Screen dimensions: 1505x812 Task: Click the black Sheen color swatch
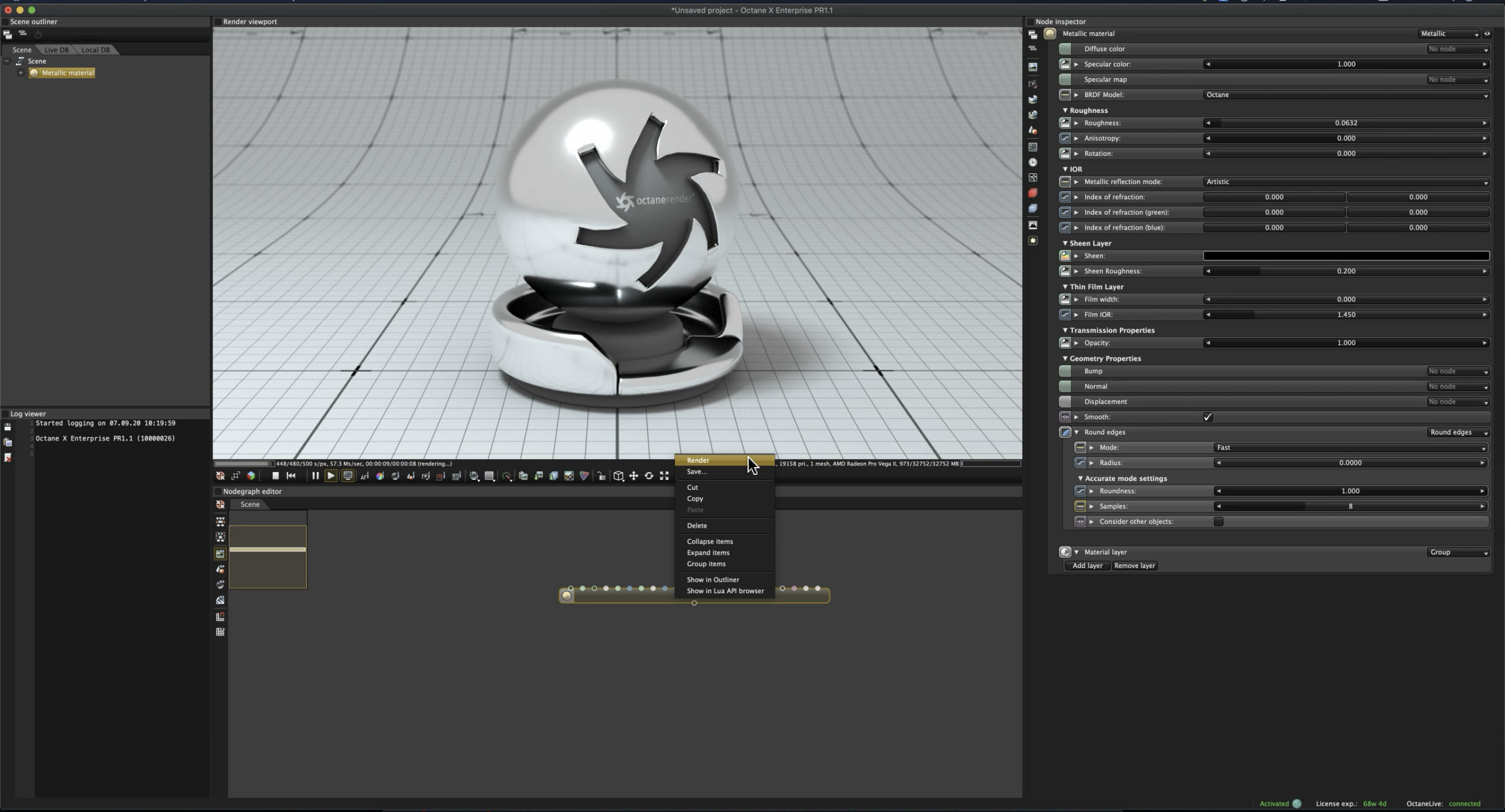(1345, 256)
